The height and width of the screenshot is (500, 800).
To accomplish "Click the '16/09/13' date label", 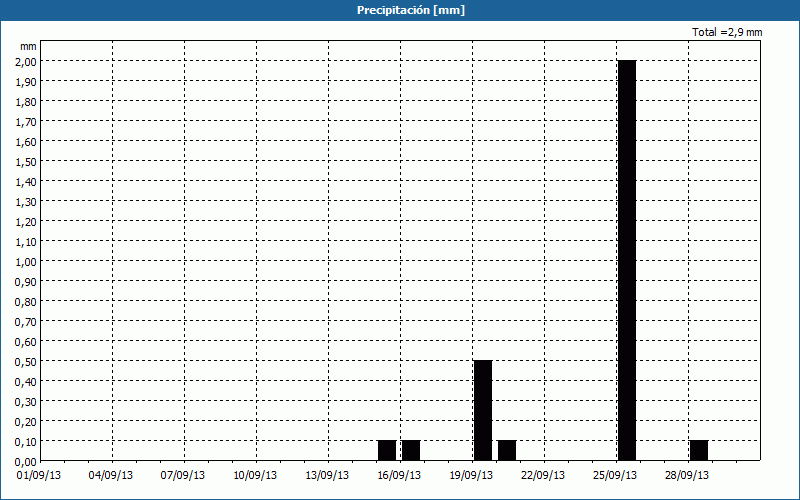I will click(398, 475).
